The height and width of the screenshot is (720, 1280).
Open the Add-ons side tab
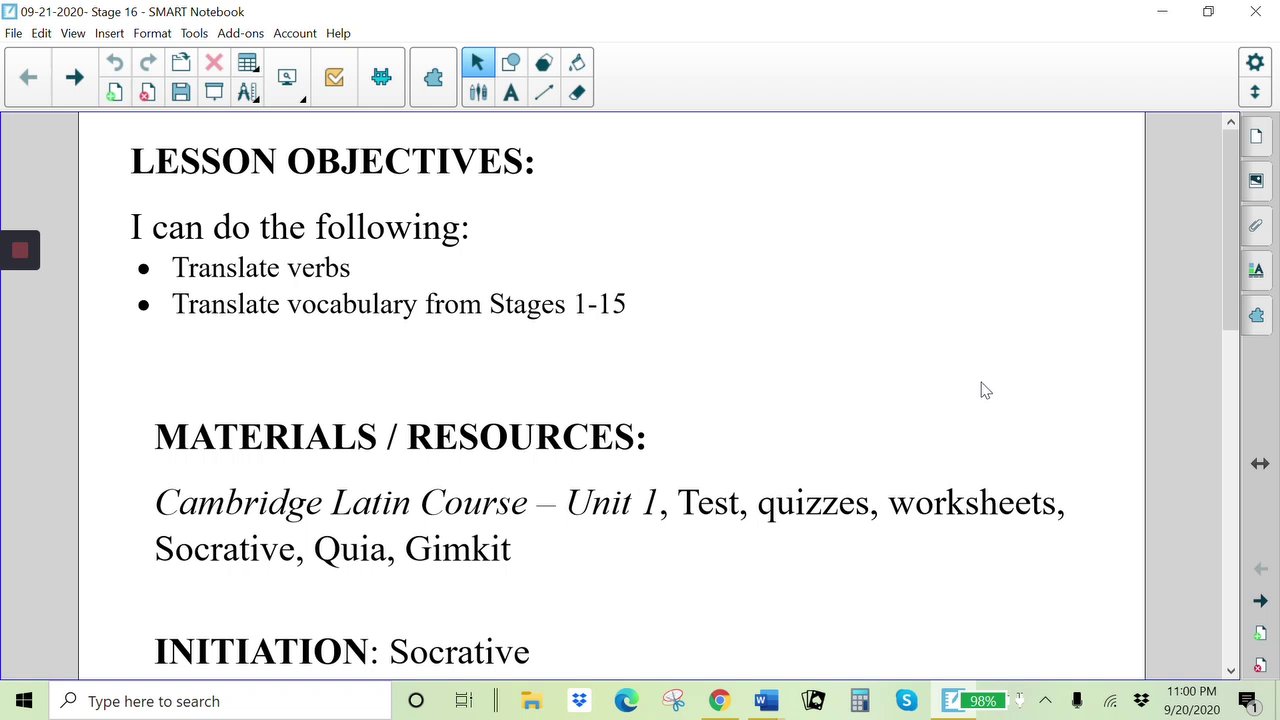click(x=1256, y=315)
